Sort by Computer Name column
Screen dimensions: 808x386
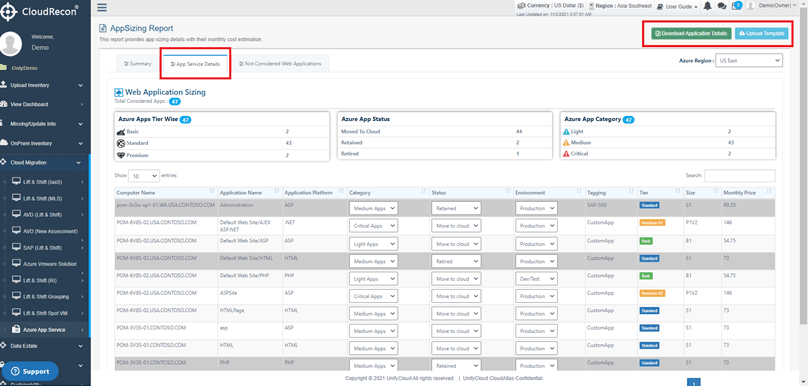point(166,192)
